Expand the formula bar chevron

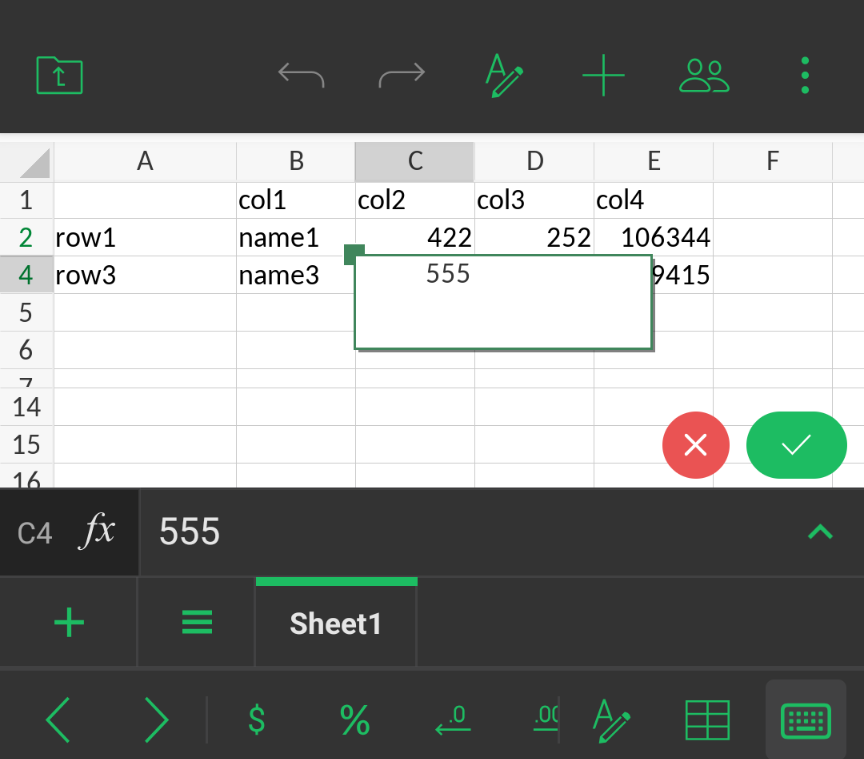(x=820, y=532)
